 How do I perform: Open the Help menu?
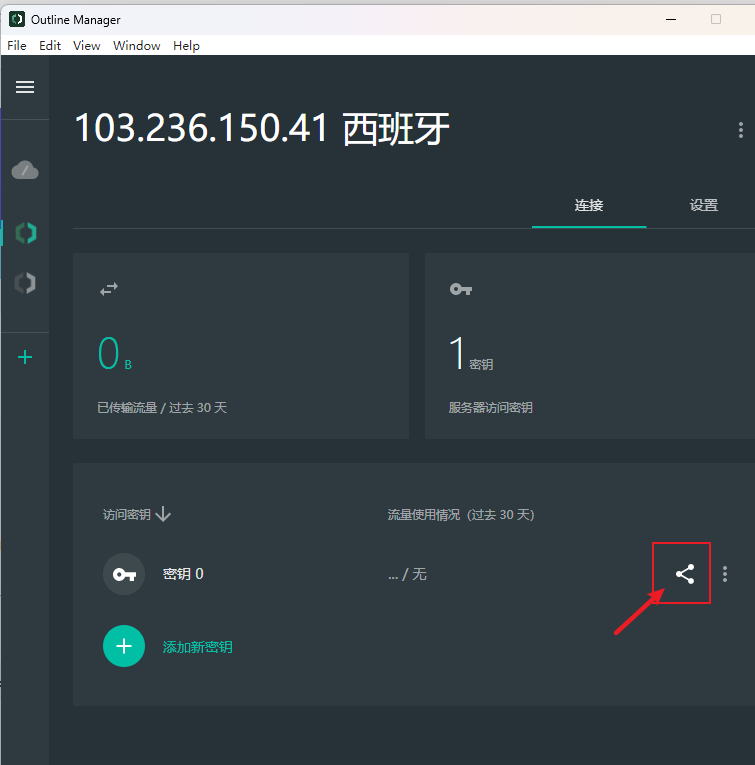tap(186, 46)
